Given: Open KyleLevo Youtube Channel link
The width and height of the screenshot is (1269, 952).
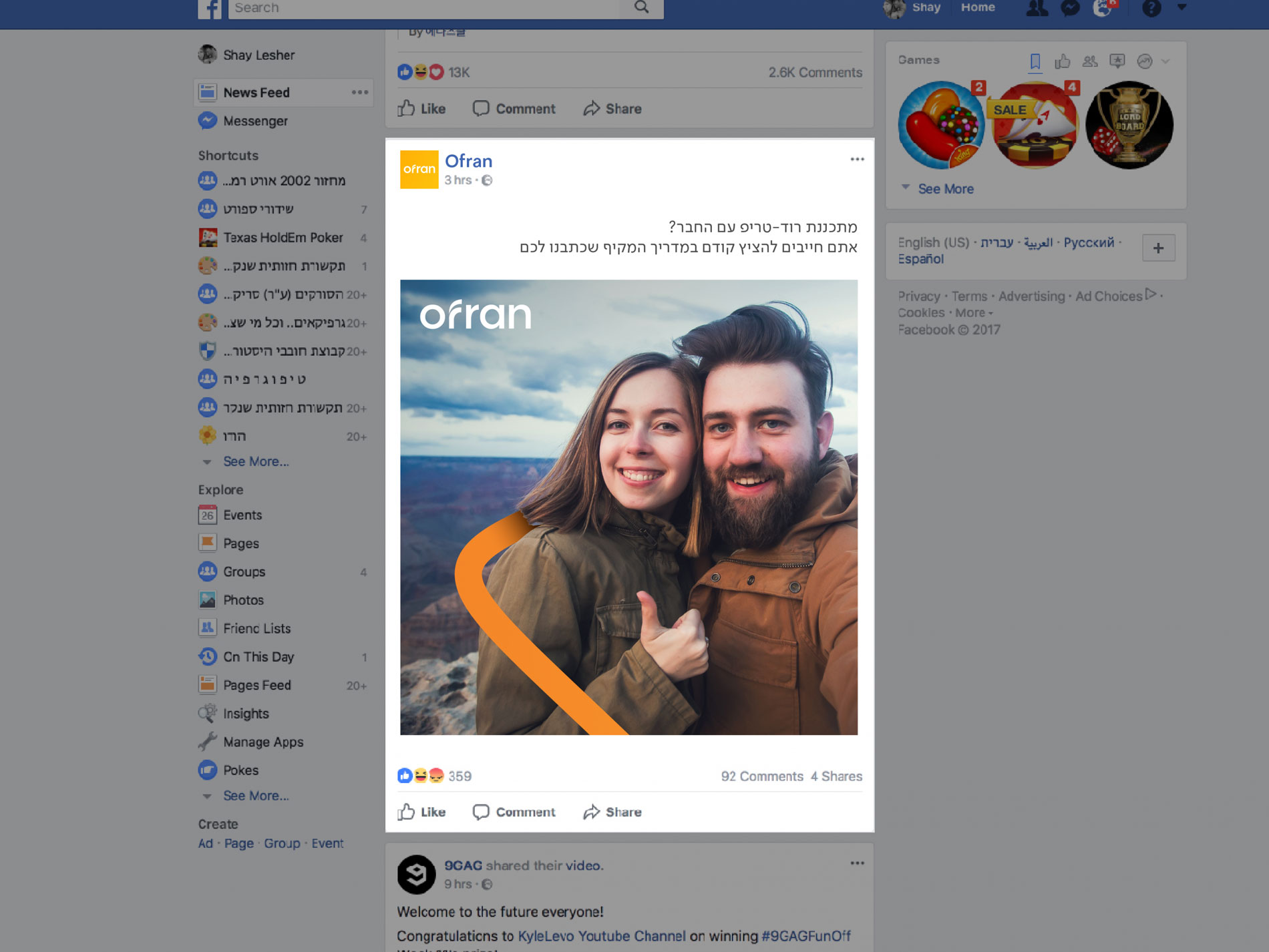Looking at the screenshot, I should (x=602, y=936).
